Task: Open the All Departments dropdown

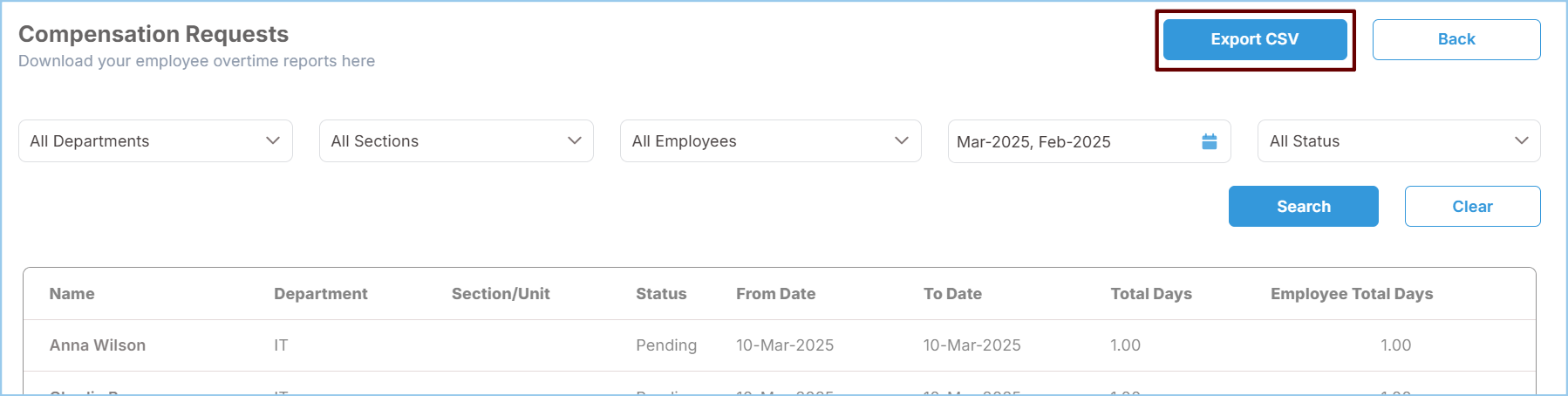Action: coord(155,141)
